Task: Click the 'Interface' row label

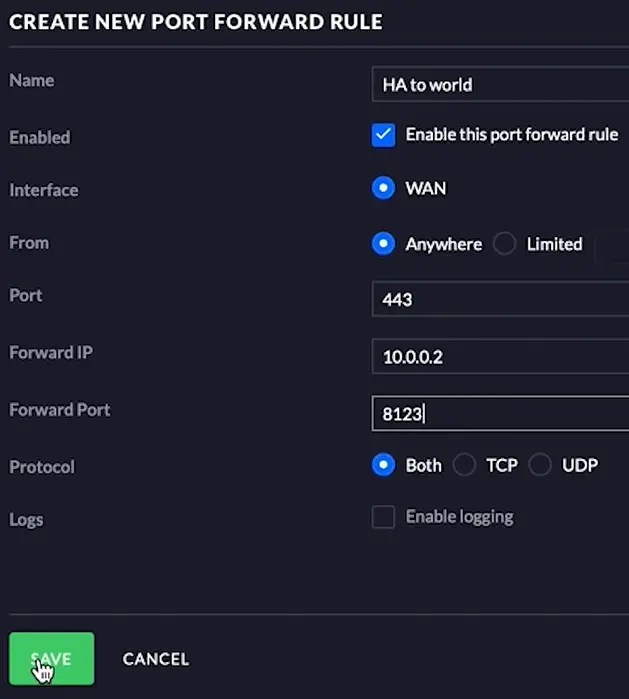Action: pos(44,190)
